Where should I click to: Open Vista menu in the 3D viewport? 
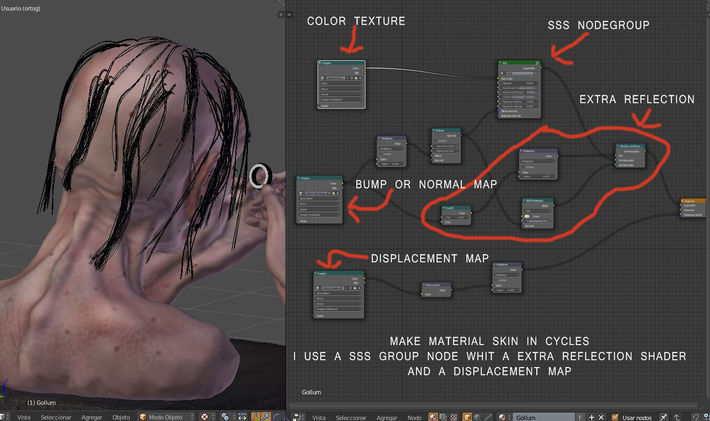coord(24,417)
